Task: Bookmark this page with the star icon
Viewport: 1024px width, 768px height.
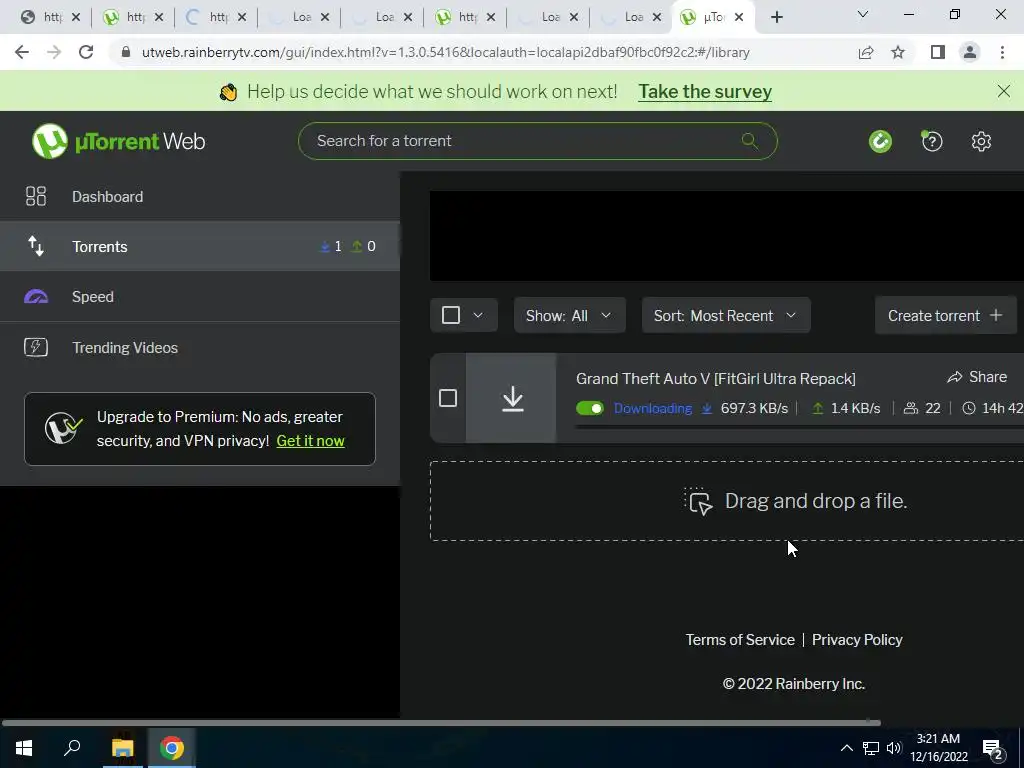Action: [x=898, y=52]
